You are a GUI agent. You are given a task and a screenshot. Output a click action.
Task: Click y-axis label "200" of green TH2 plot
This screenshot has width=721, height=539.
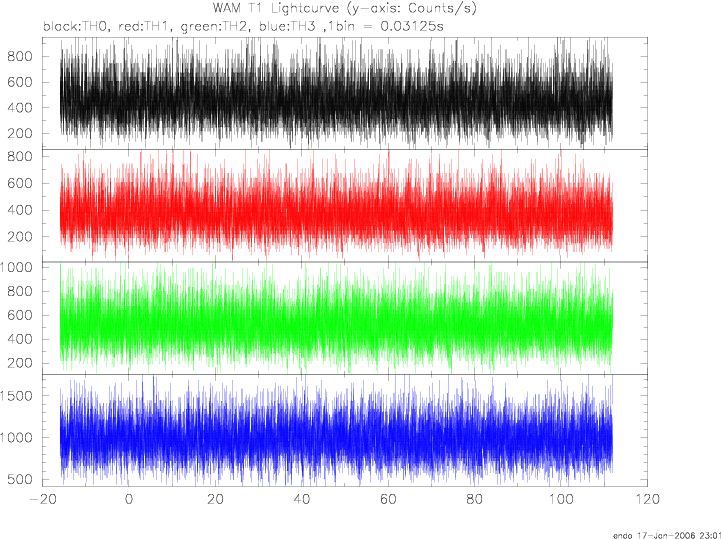(20, 363)
